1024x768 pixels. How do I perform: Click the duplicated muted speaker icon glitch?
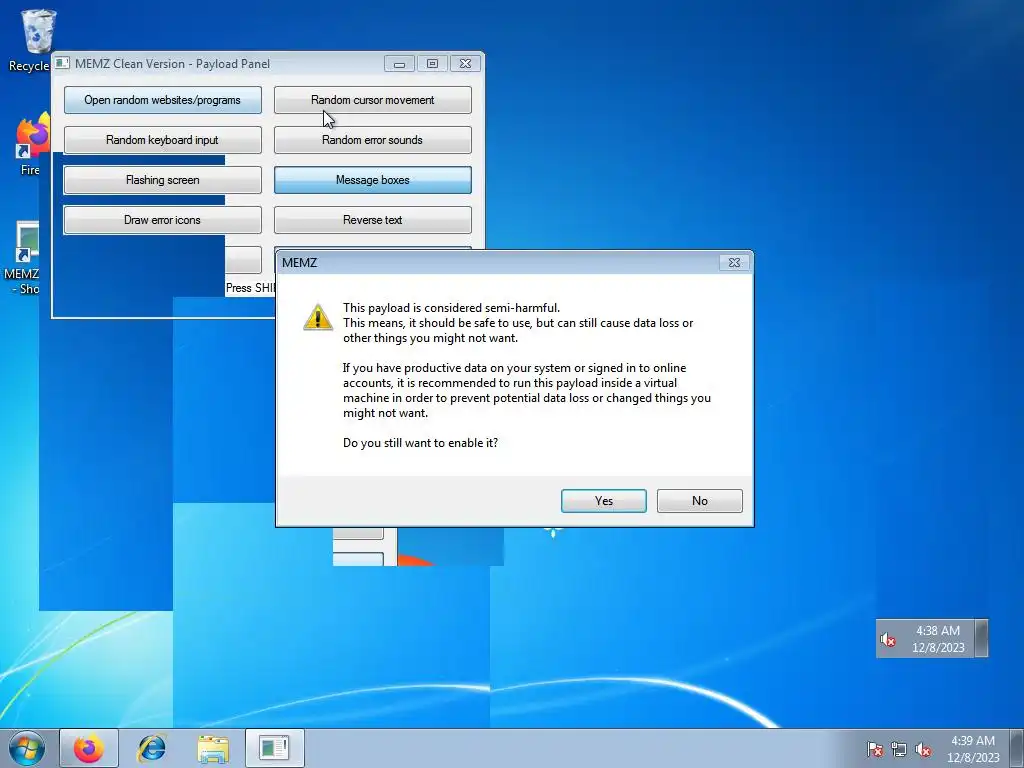point(888,639)
